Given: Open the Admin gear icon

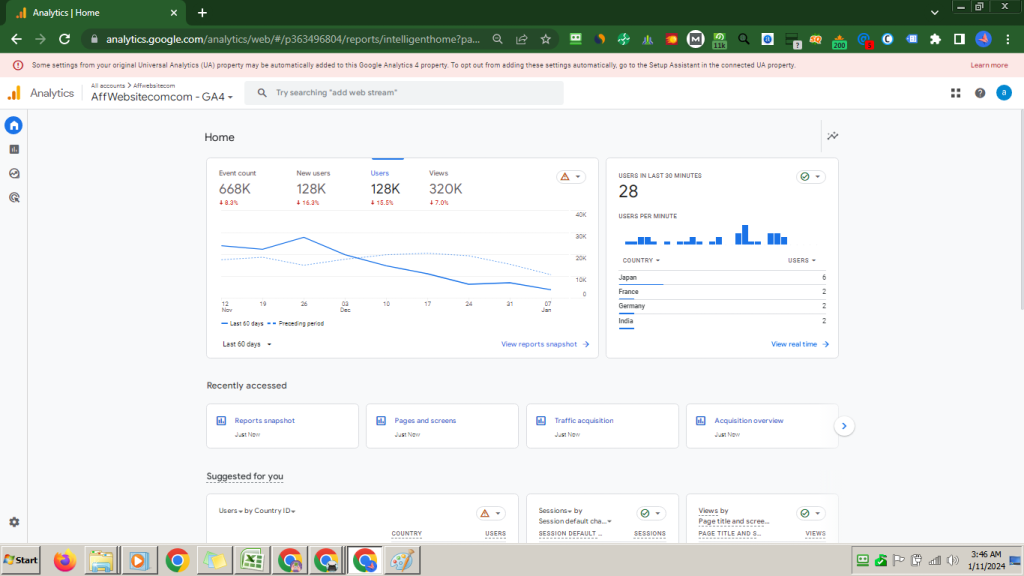Looking at the screenshot, I should pyautogui.click(x=14, y=522).
